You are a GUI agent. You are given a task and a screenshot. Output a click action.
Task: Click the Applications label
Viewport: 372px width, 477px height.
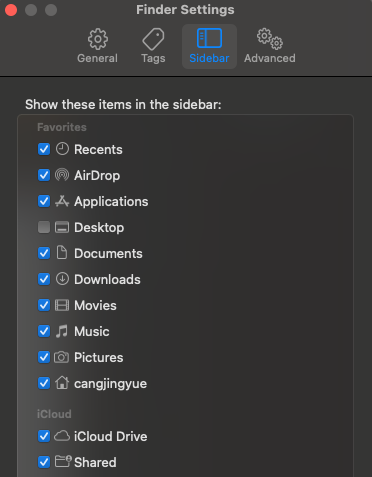click(x=111, y=202)
